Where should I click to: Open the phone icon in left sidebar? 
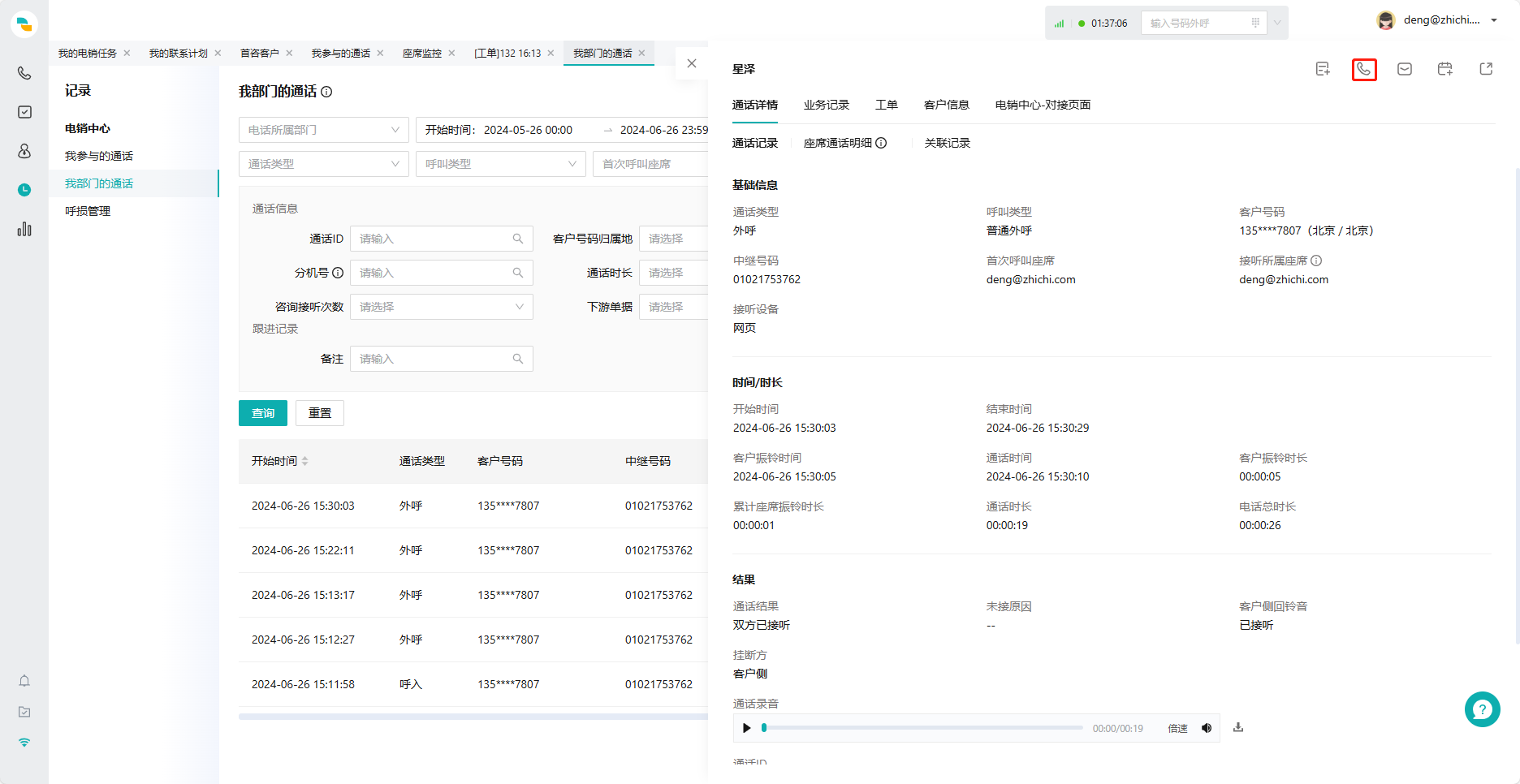24,73
